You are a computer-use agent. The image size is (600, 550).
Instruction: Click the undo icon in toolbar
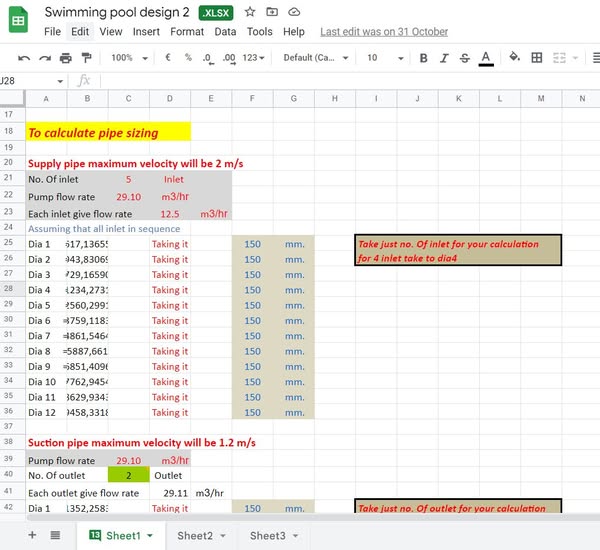[x=24, y=58]
